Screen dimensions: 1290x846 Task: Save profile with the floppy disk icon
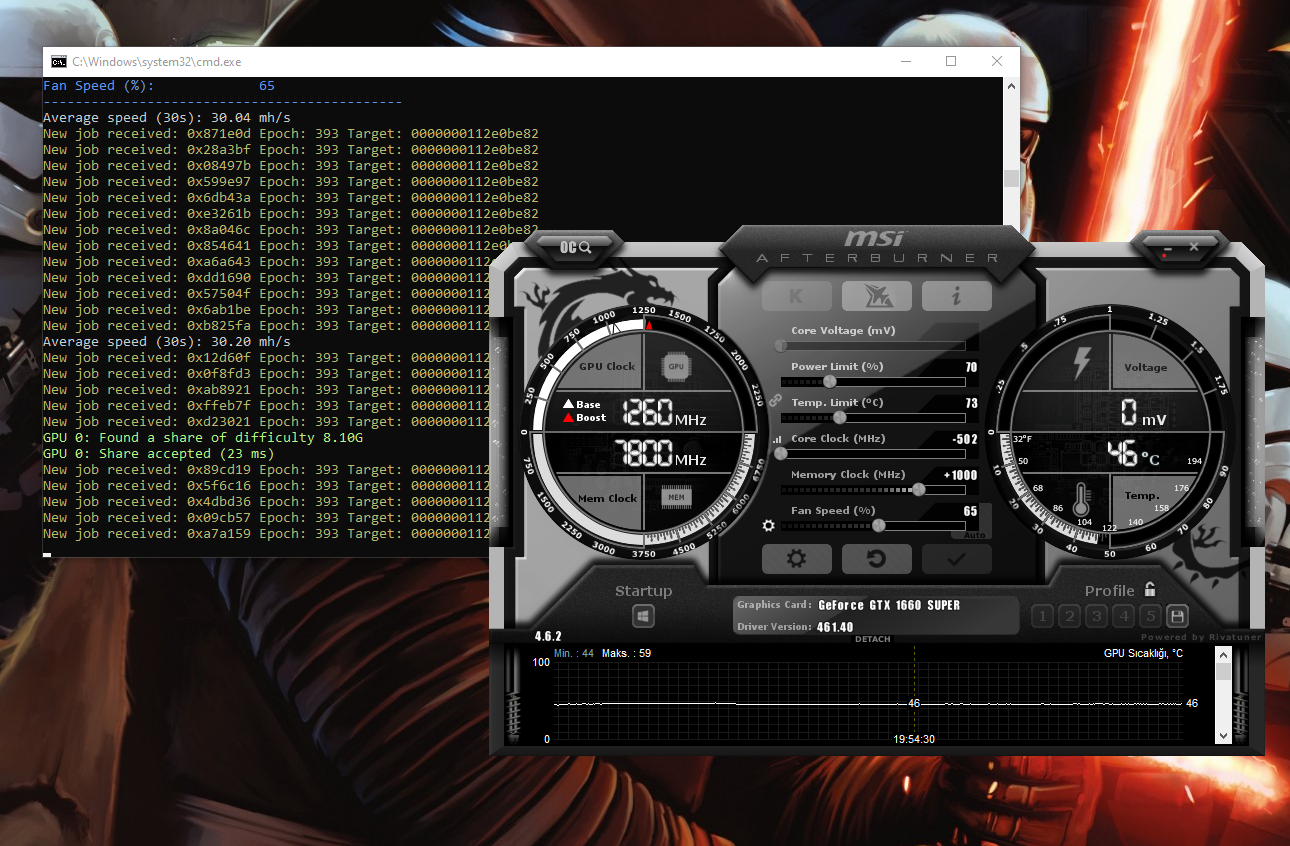pyautogui.click(x=1178, y=617)
